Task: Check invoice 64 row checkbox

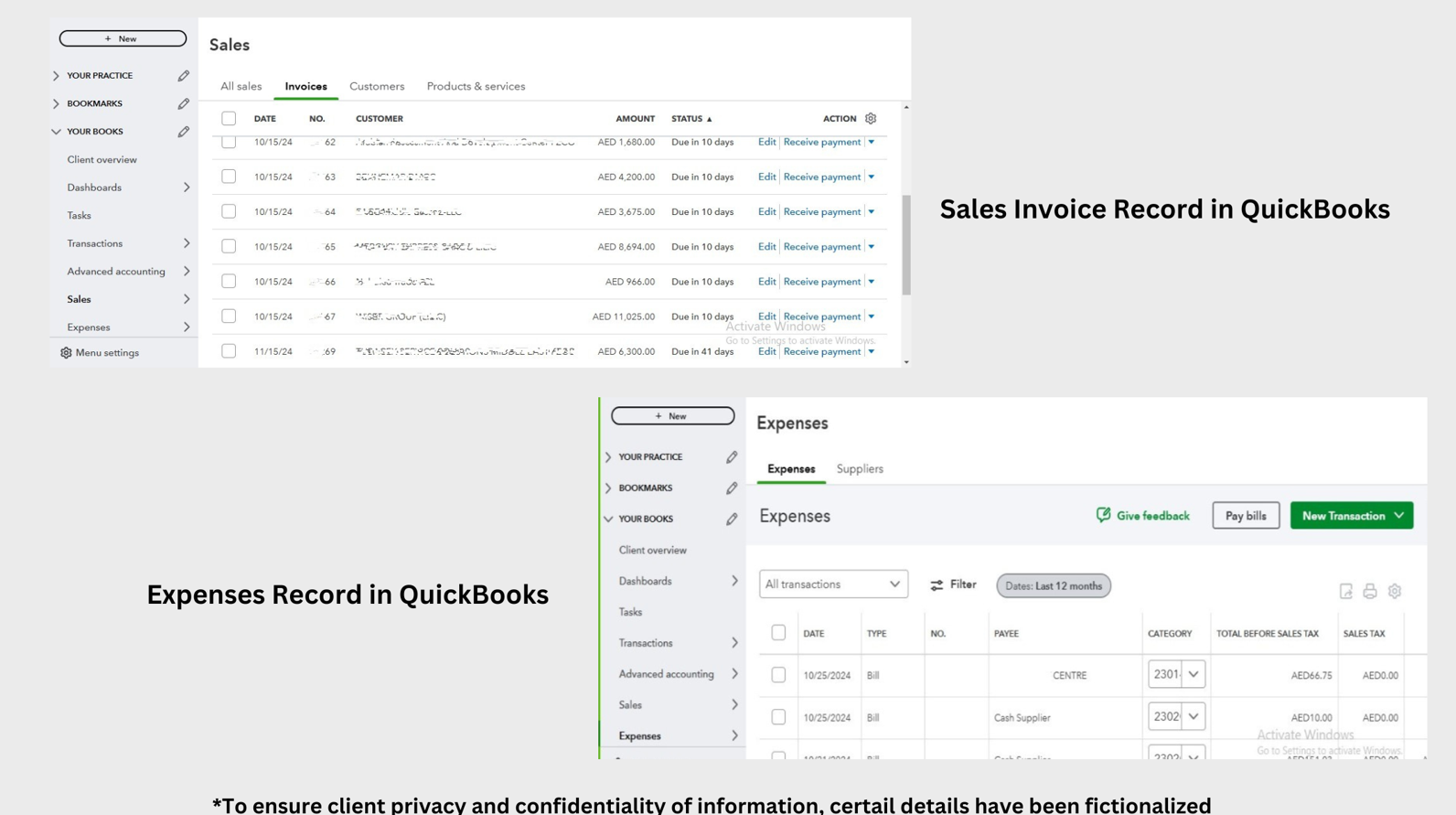Action: 229,211
